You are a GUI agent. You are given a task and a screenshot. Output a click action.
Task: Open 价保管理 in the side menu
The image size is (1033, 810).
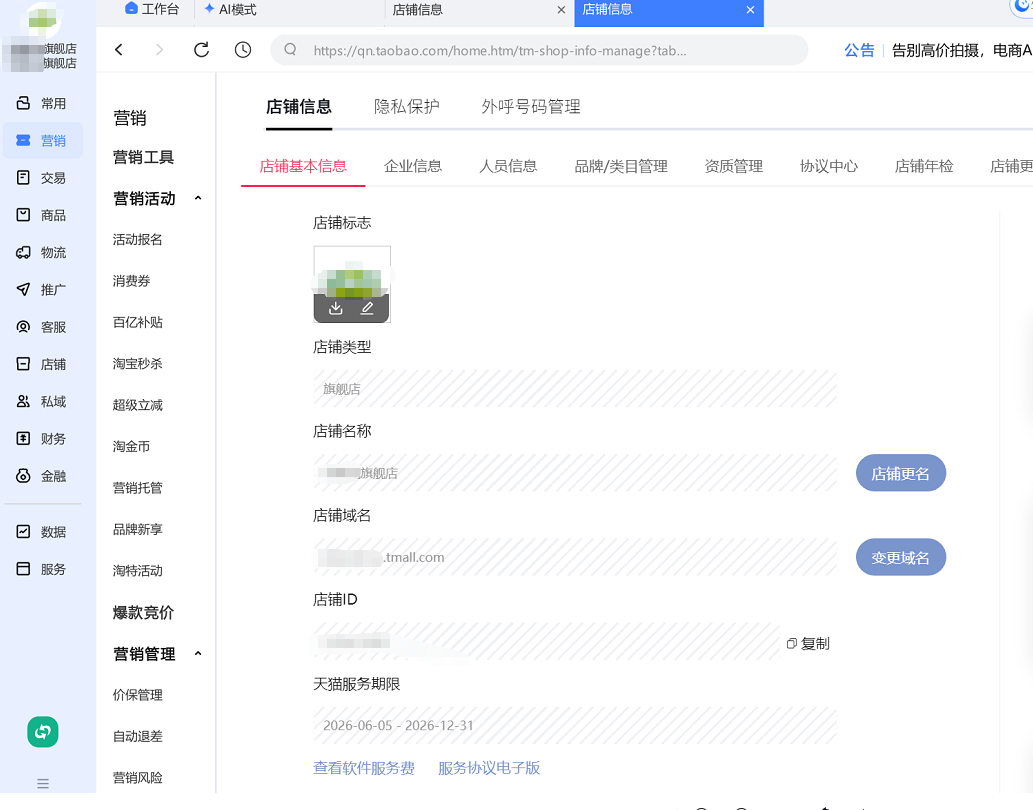[x=137, y=695]
